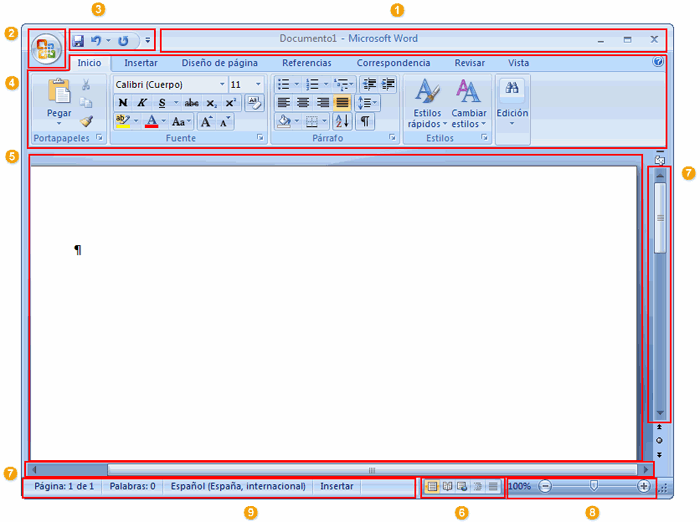Image resolution: width=700 pixels, height=522 pixels.
Task: Enable justified text alignment
Action: coord(342,103)
